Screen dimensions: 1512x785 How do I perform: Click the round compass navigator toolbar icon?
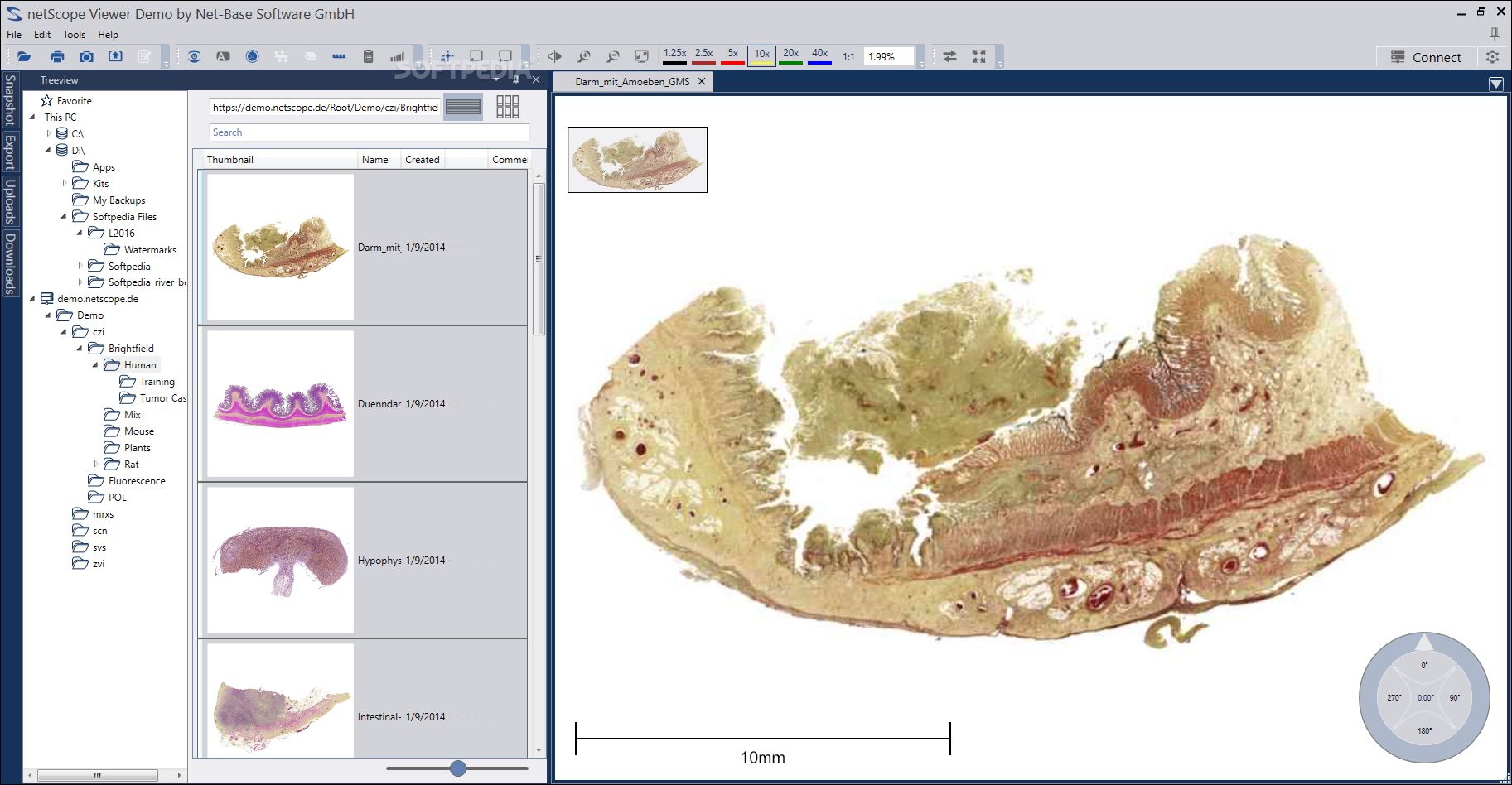click(252, 56)
